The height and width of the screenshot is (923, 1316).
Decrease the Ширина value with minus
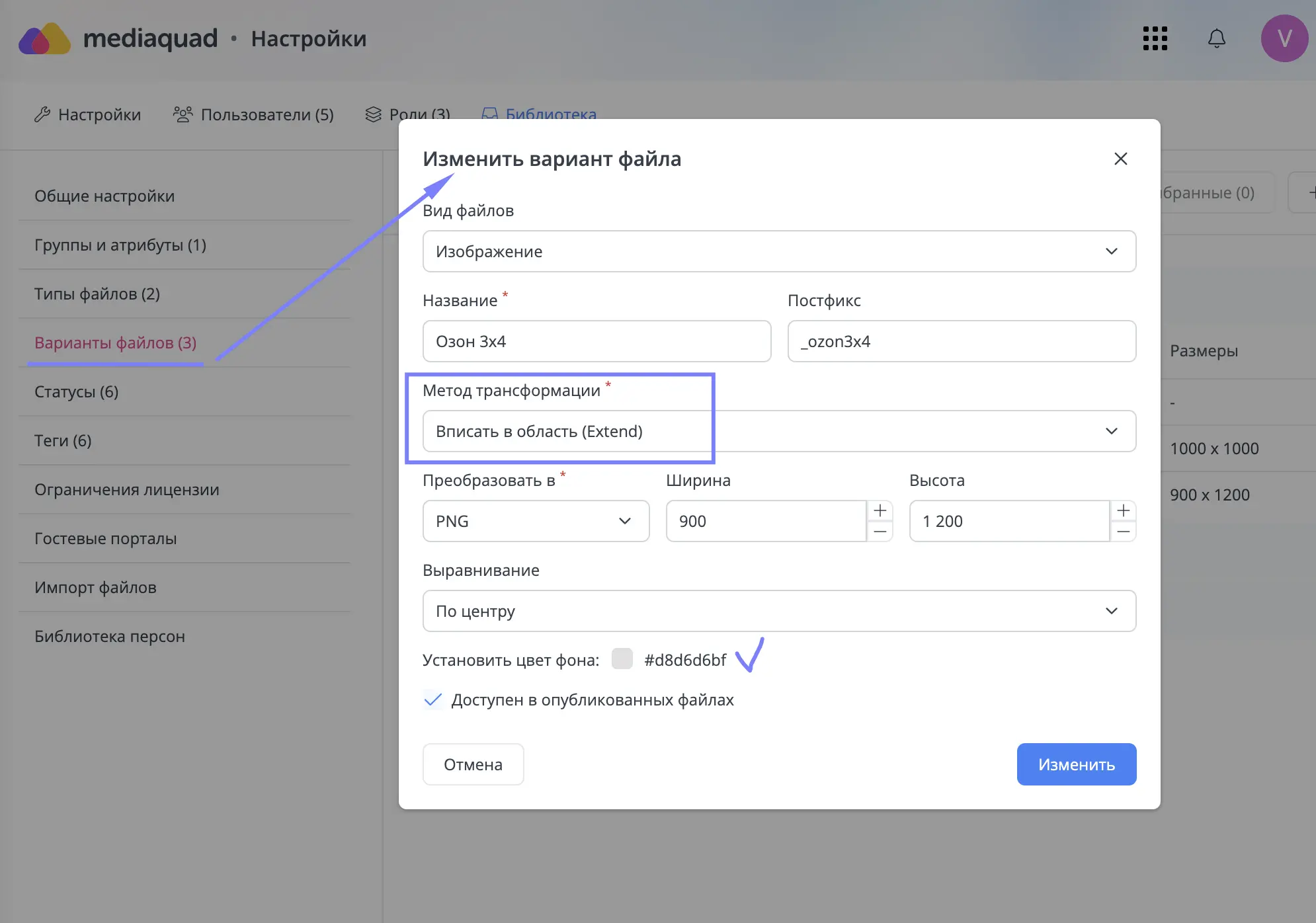click(x=880, y=532)
